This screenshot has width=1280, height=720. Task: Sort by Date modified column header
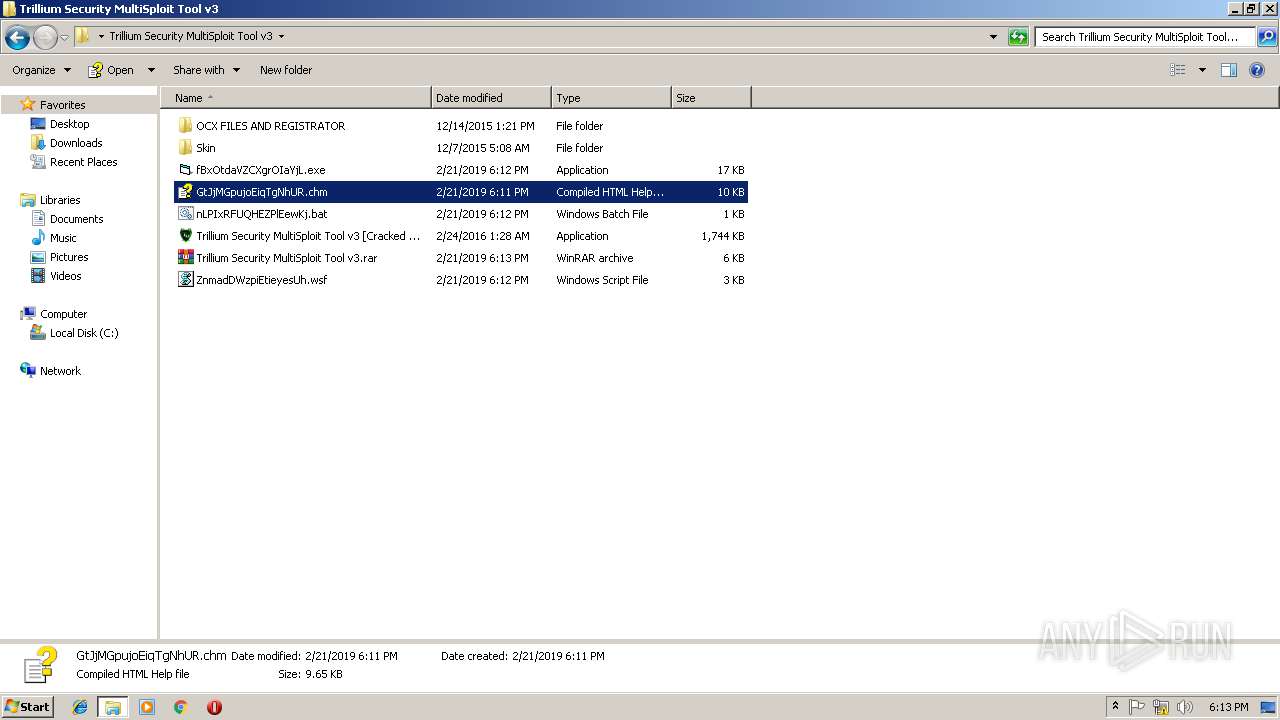pos(491,98)
